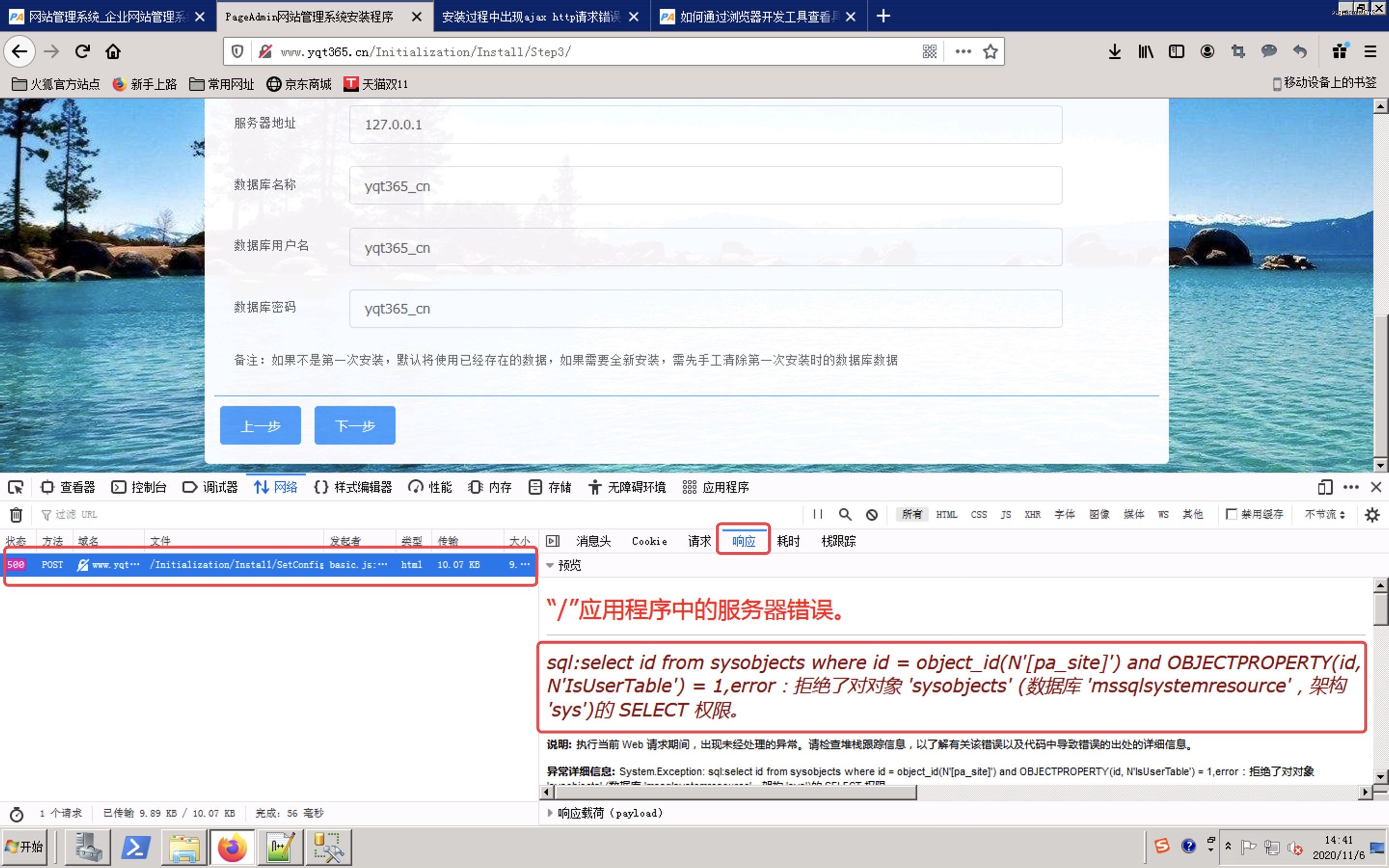Image resolution: width=1389 pixels, height=868 pixels.
Task: Open PowerShell from the taskbar
Action: coord(136,847)
